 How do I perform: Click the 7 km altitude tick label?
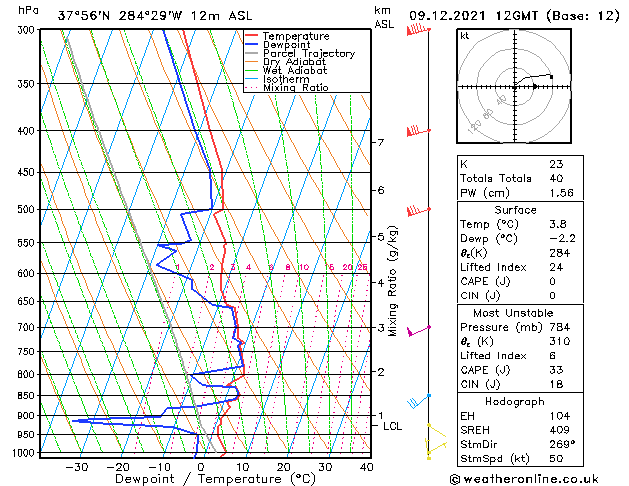381,143
